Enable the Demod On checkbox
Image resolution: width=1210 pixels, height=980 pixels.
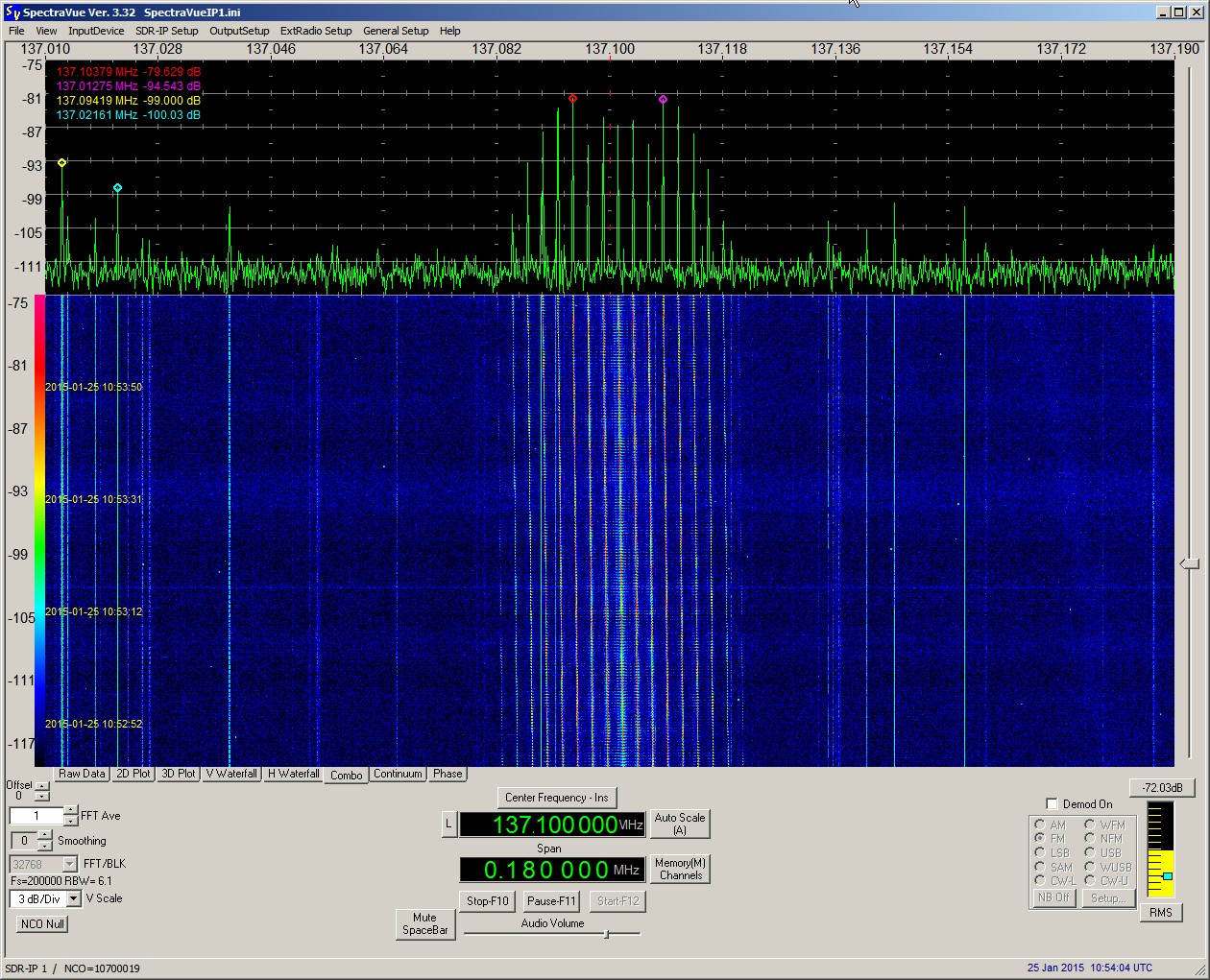[x=1052, y=804]
